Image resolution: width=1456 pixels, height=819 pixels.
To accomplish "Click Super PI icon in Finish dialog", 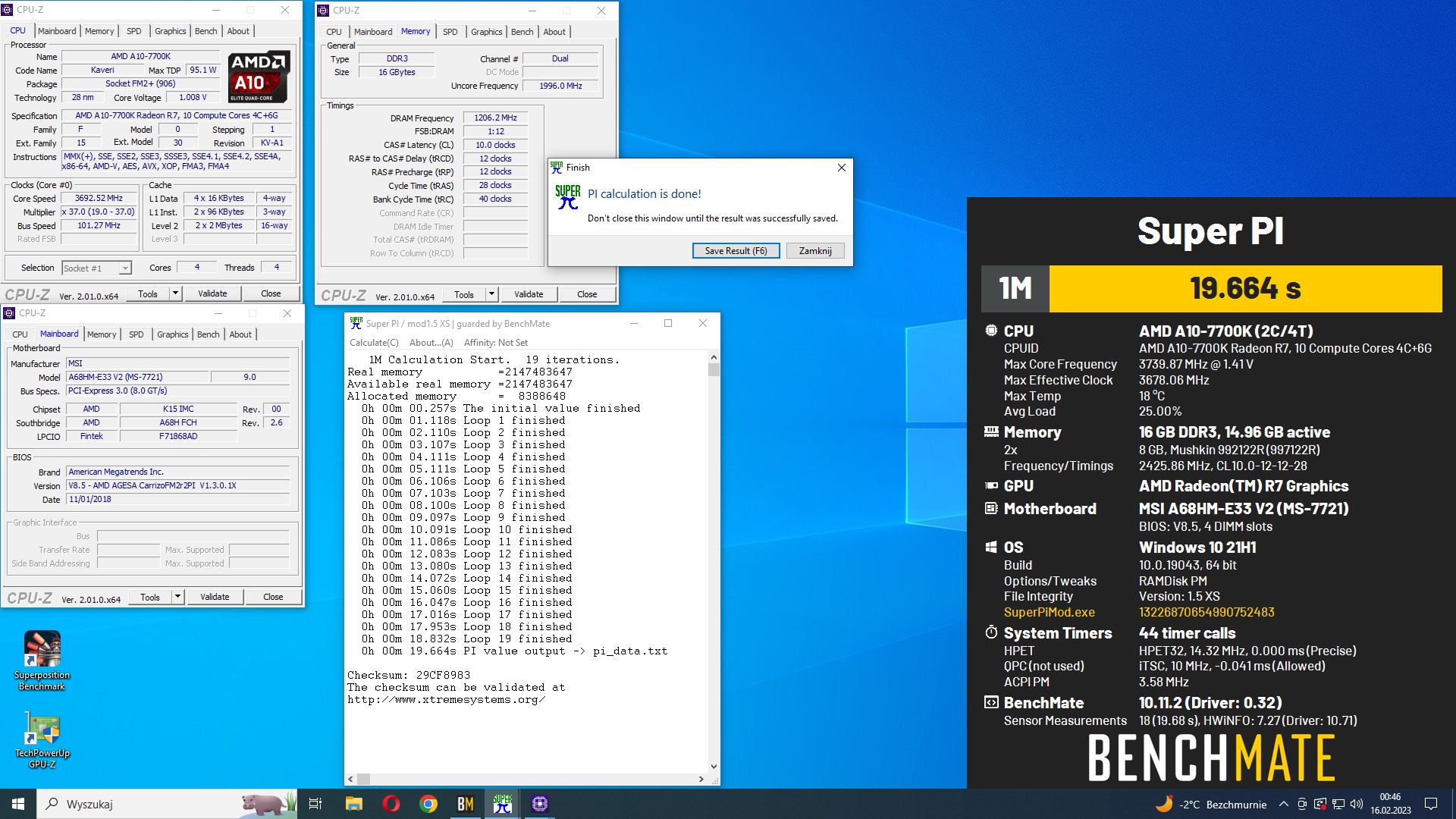I will tap(567, 197).
